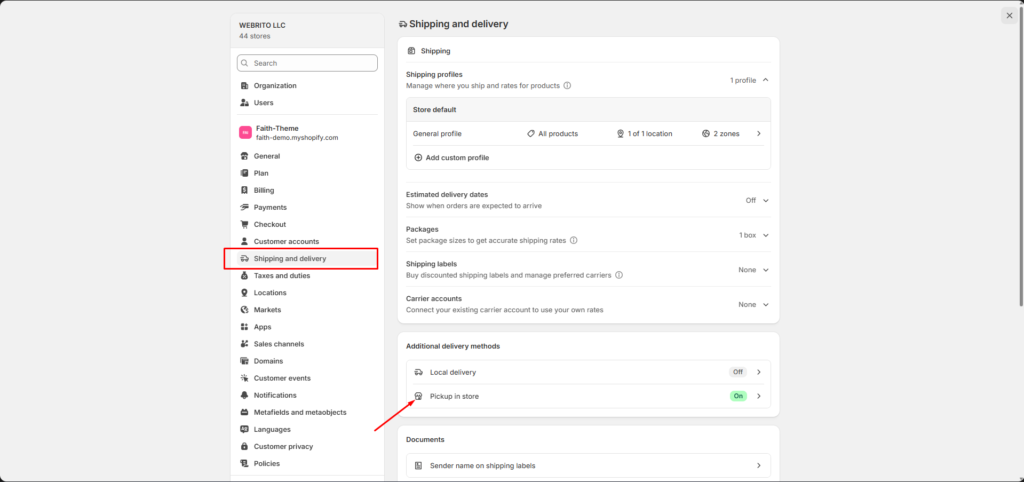The height and width of the screenshot is (482, 1024).
Task: Click the Policies icon
Action: coord(244,463)
